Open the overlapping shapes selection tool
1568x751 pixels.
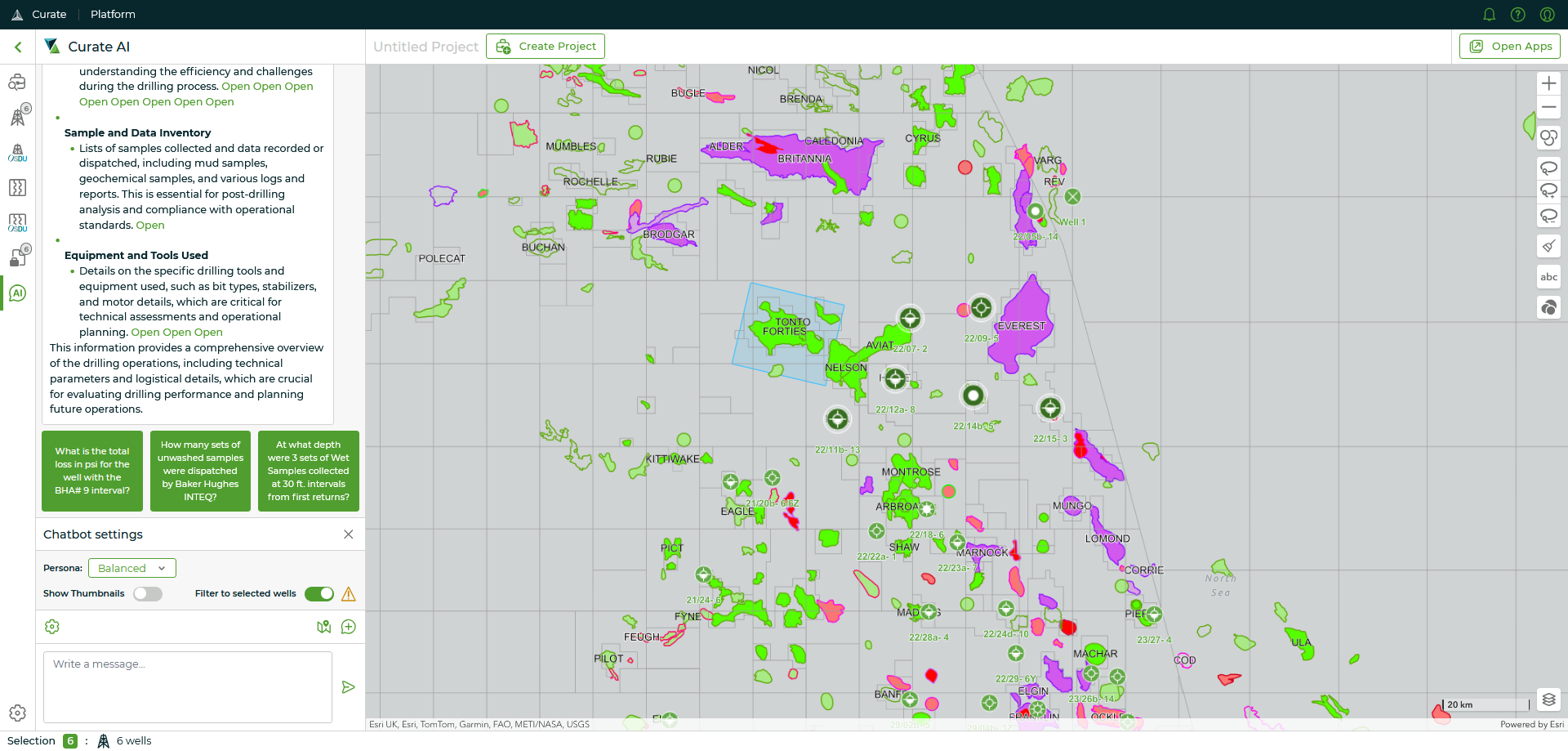pyautogui.click(x=1548, y=137)
